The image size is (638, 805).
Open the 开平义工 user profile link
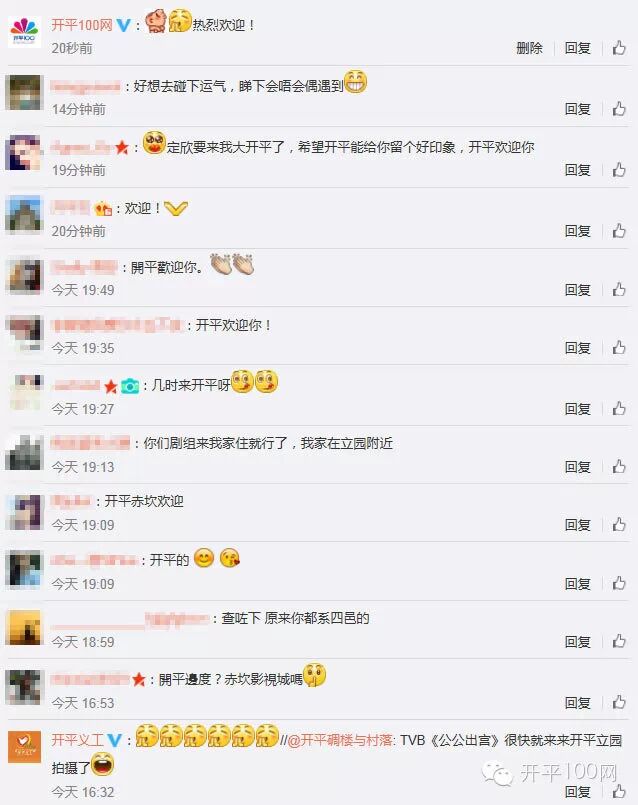(x=78, y=740)
